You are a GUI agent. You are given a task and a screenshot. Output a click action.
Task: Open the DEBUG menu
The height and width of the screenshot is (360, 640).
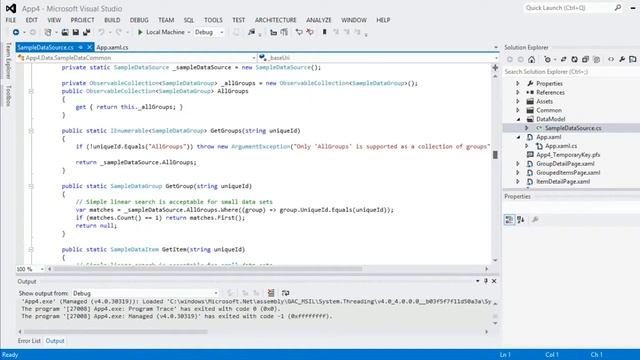(139, 20)
